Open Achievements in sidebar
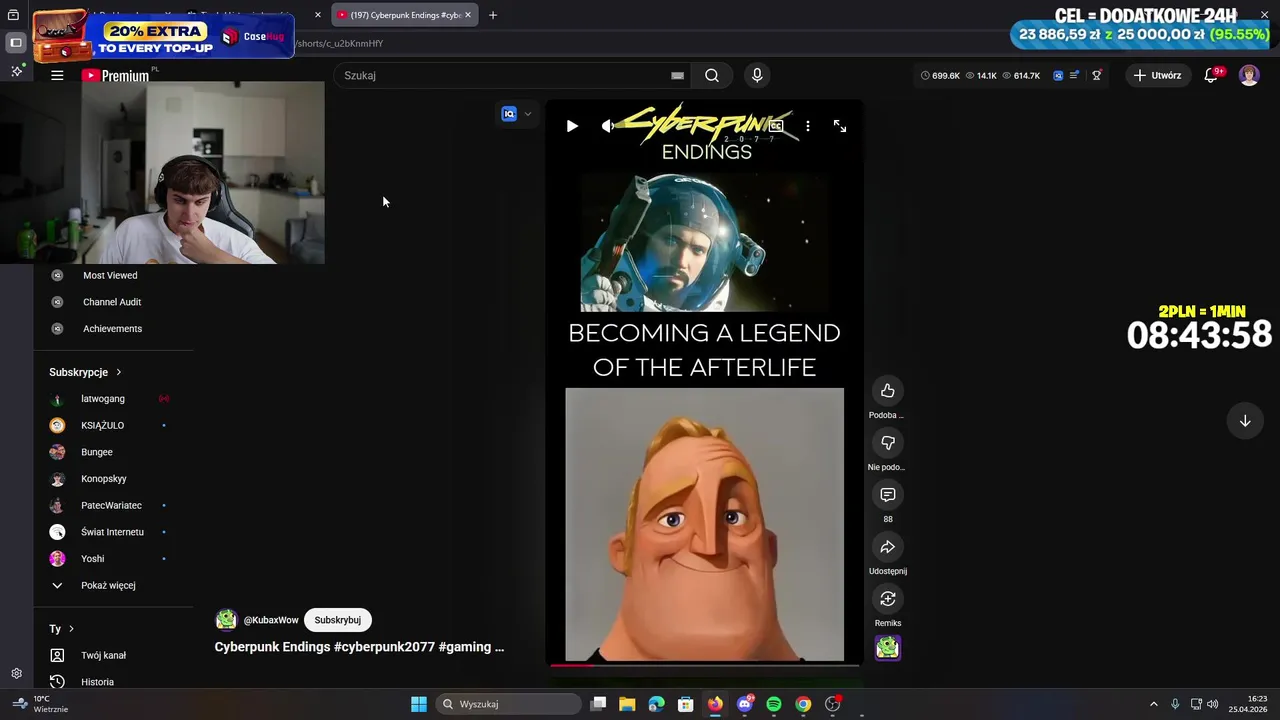 112,328
